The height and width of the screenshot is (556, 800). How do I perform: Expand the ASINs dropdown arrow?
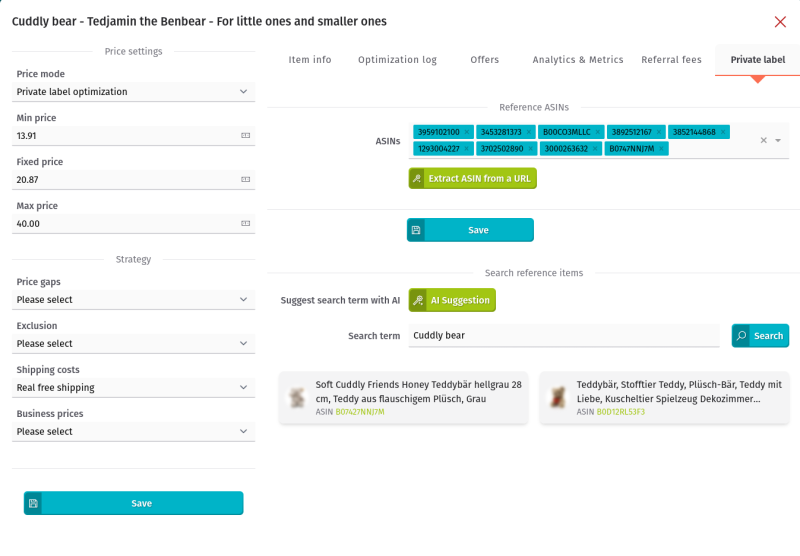click(778, 140)
